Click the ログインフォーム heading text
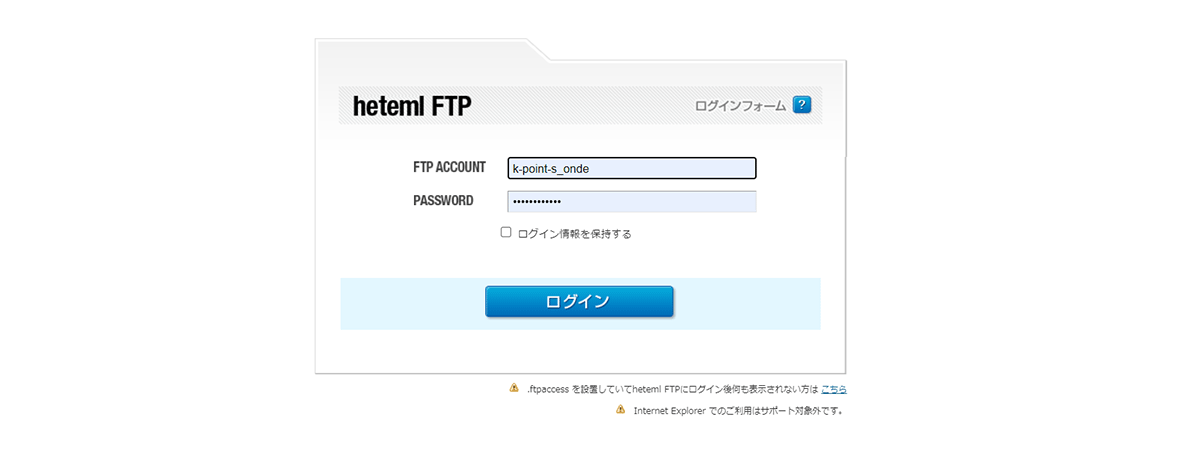The width and height of the screenshot is (1192, 450). (x=740, y=106)
